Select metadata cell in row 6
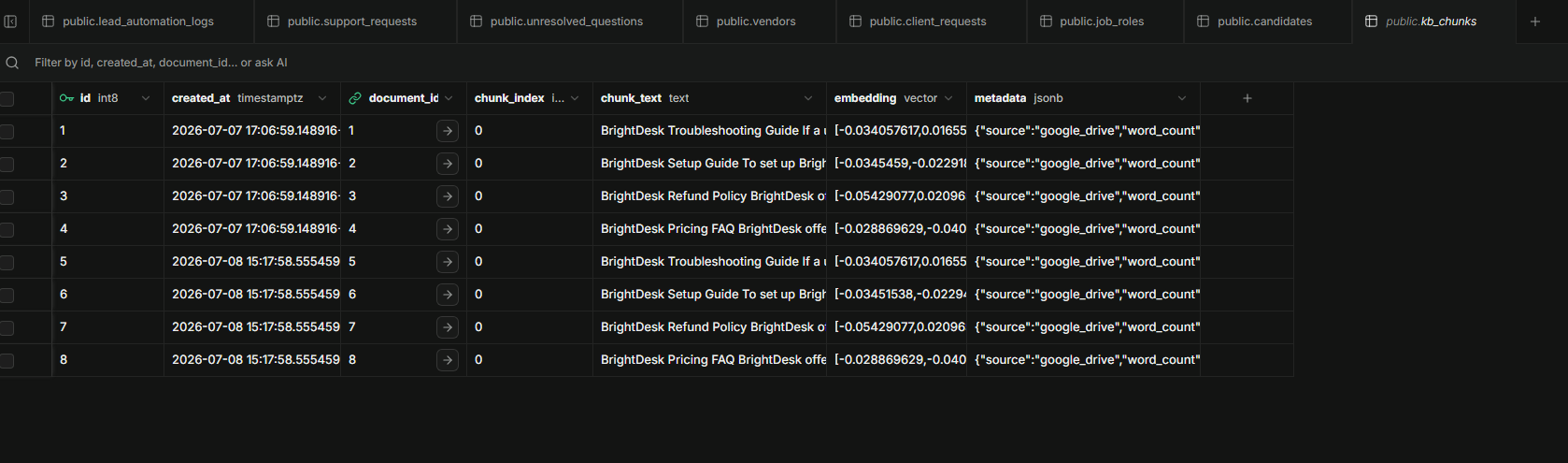The height and width of the screenshot is (463, 1568). coord(1084,295)
